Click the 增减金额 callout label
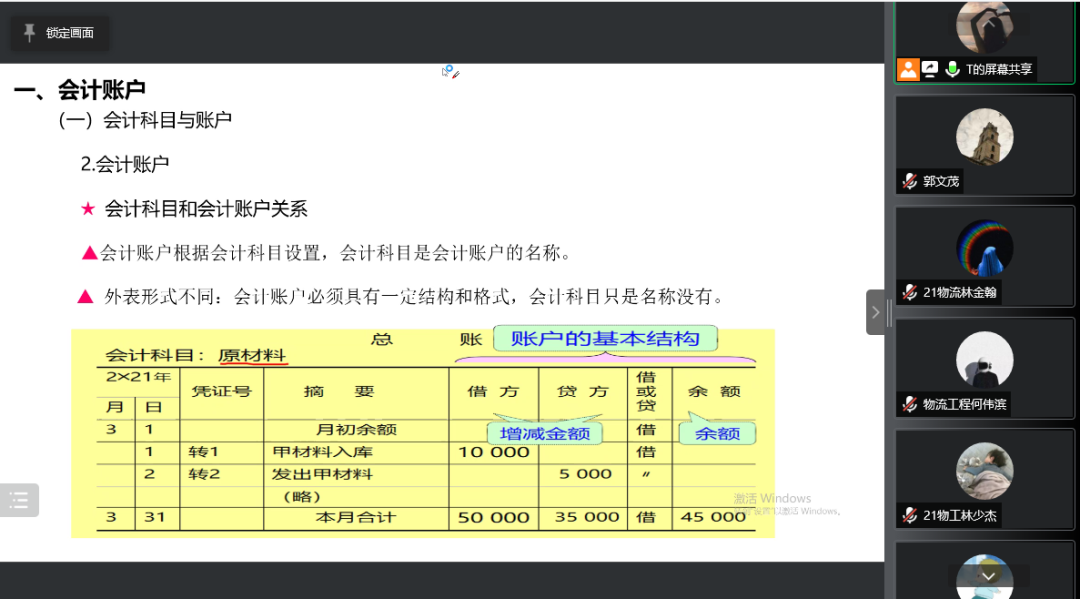Screen dimensions: 1080x599 (545, 433)
